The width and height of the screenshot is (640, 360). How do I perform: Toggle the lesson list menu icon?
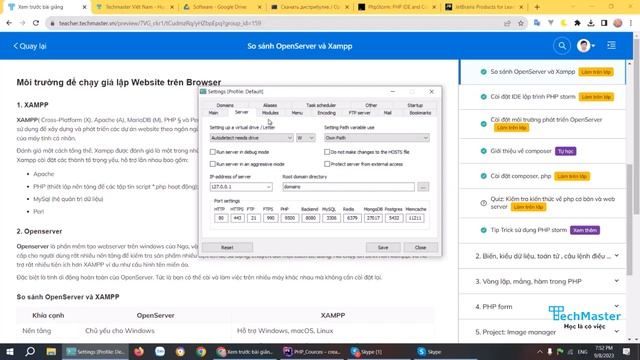click(x=611, y=45)
